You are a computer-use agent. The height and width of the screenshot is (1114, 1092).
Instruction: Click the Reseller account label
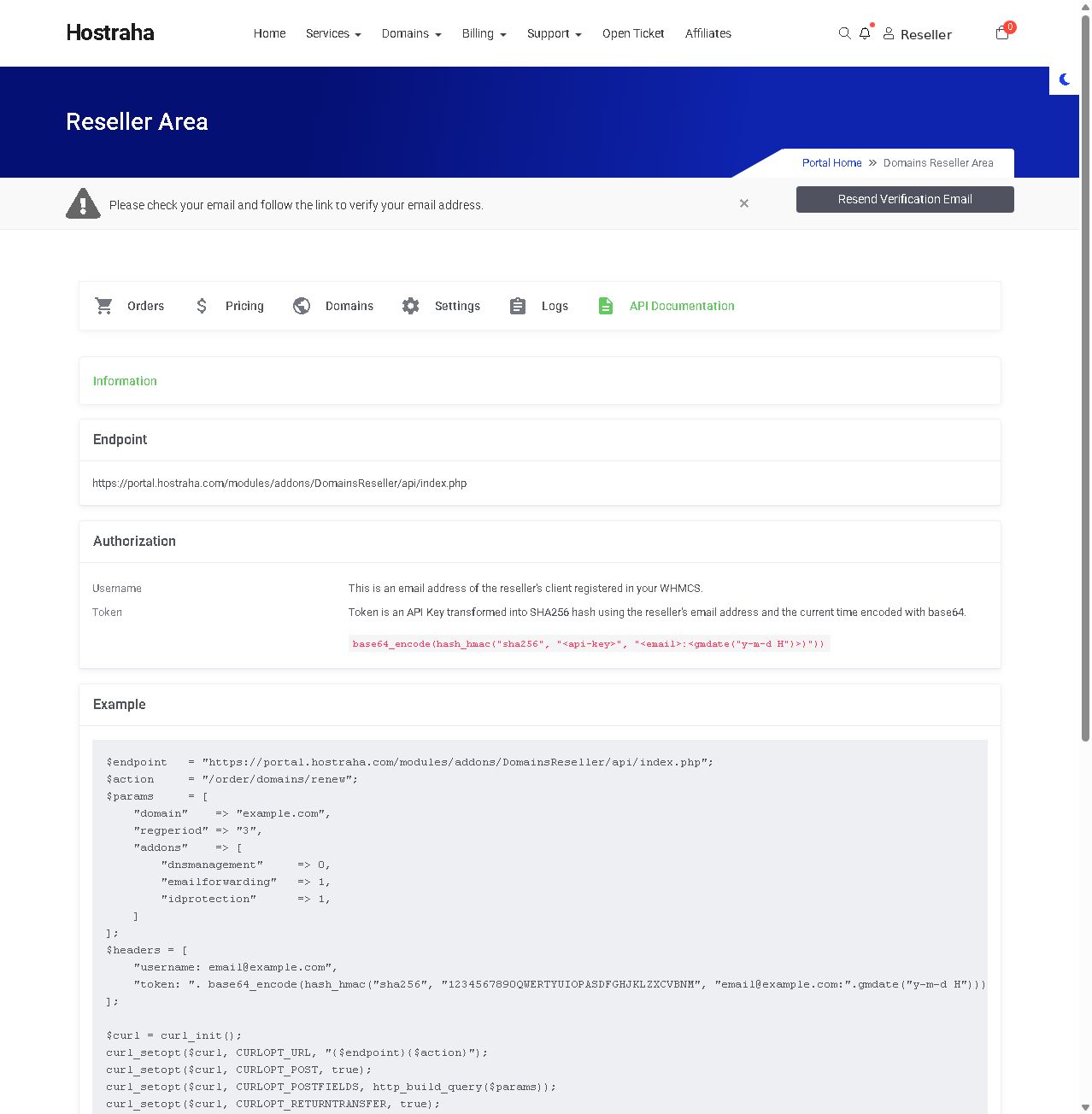pyautogui.click(x=926, y=34)
